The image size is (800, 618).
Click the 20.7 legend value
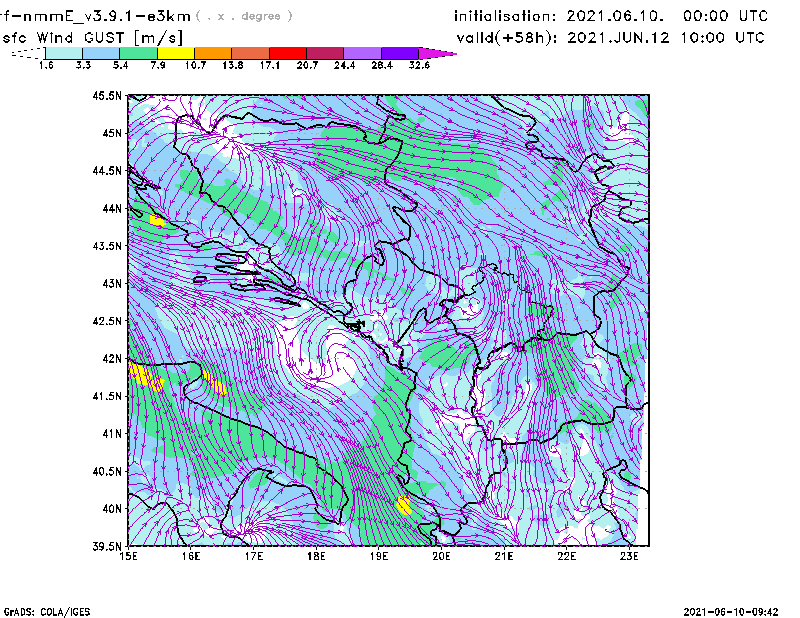pos(307,65)
